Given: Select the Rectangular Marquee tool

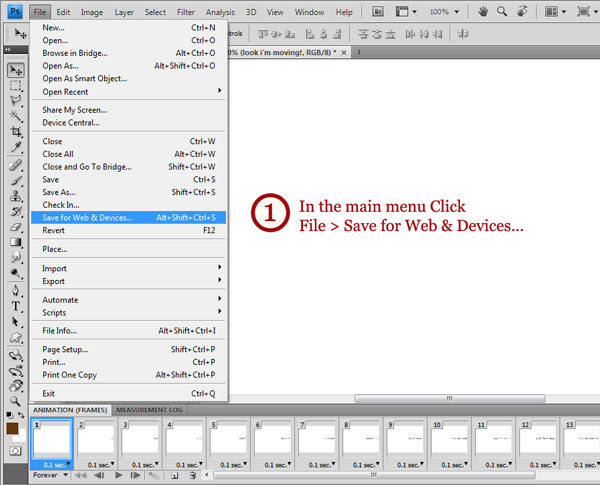Looking at the screenshot, I should pos(16,86).
